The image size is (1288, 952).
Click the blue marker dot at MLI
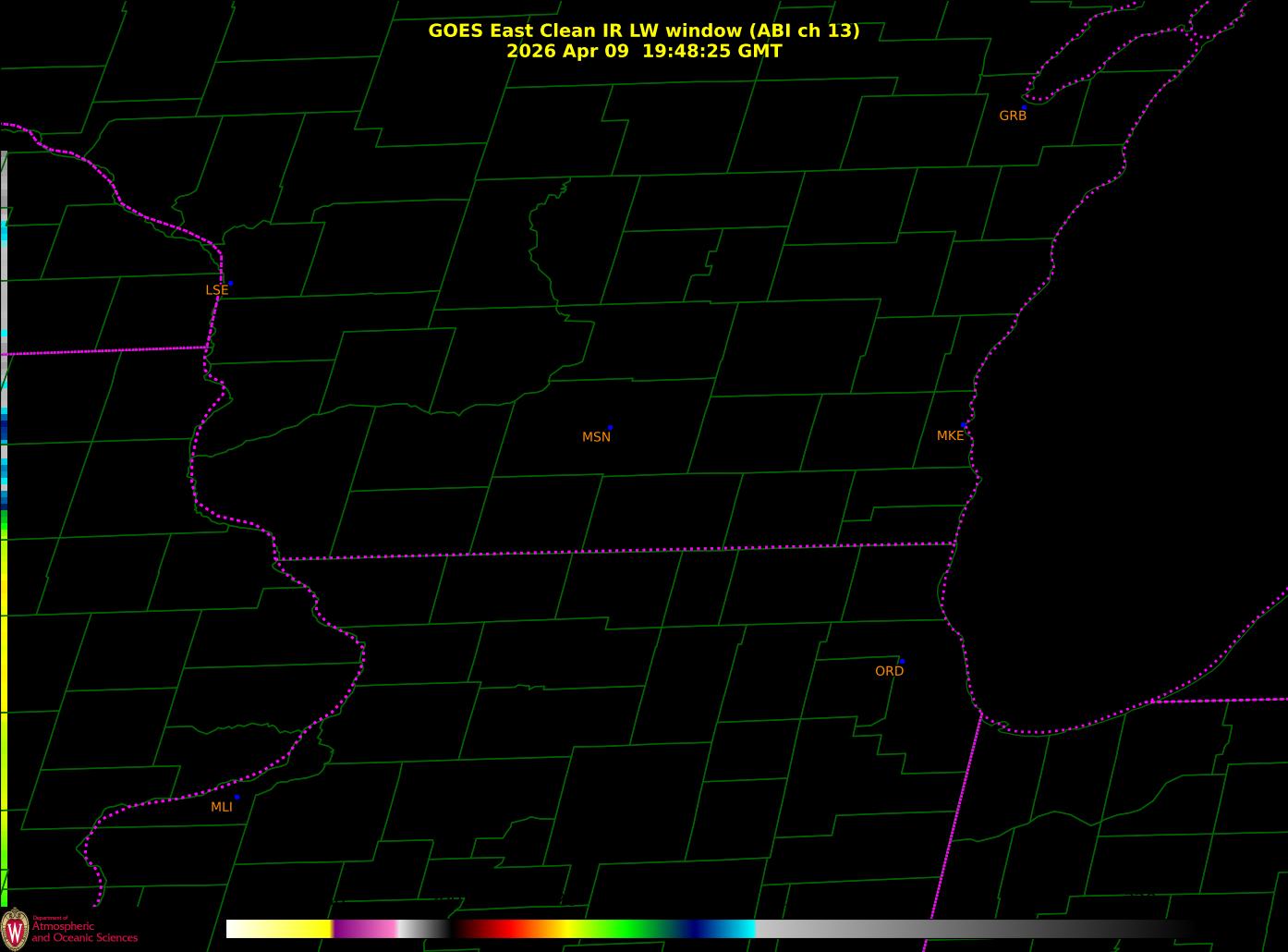click(x=237, y=797)
